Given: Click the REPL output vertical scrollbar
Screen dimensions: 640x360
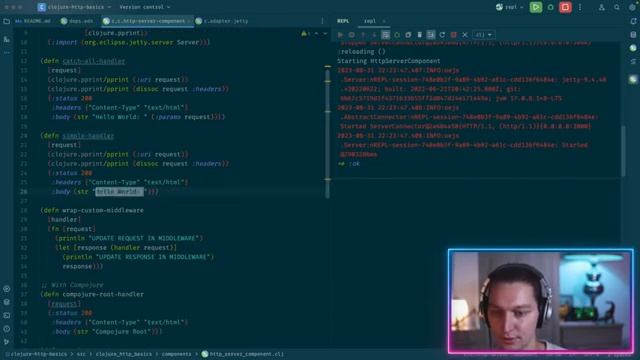Looking at the screenshot, I should click(x=623, y=151).
